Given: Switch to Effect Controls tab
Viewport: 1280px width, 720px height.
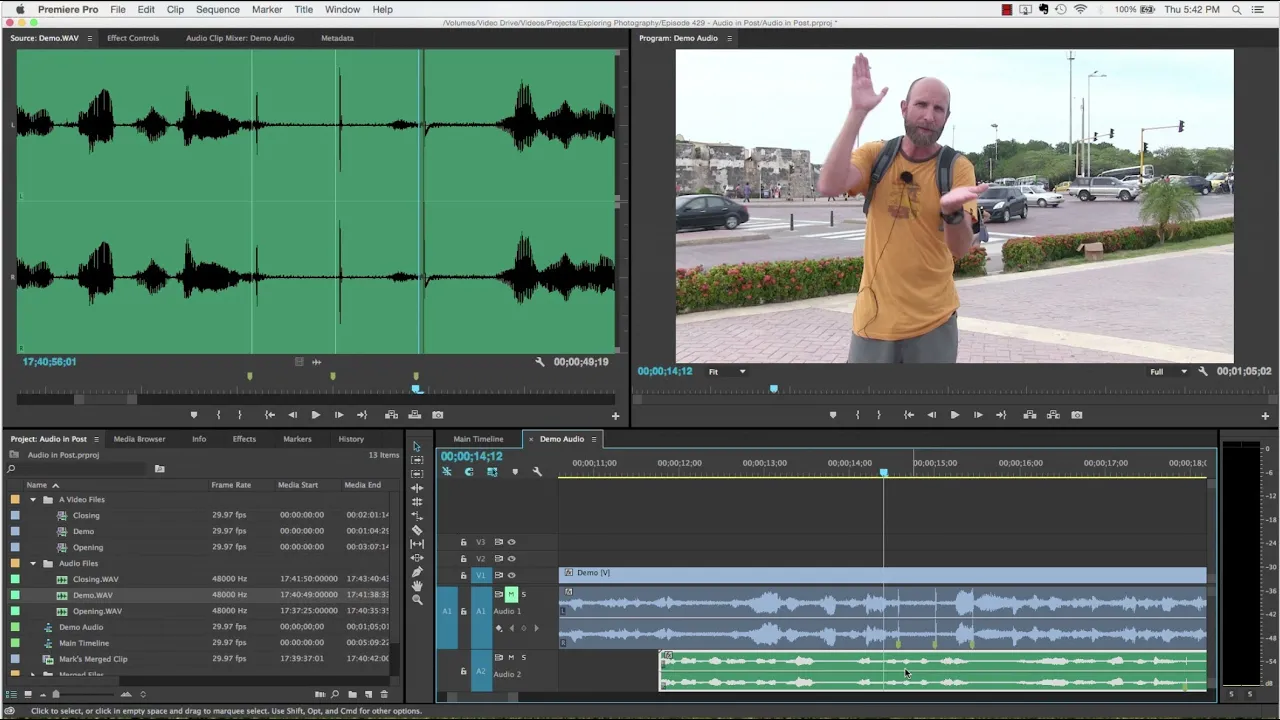Looking at the screenshot, I should click(133, 38).
